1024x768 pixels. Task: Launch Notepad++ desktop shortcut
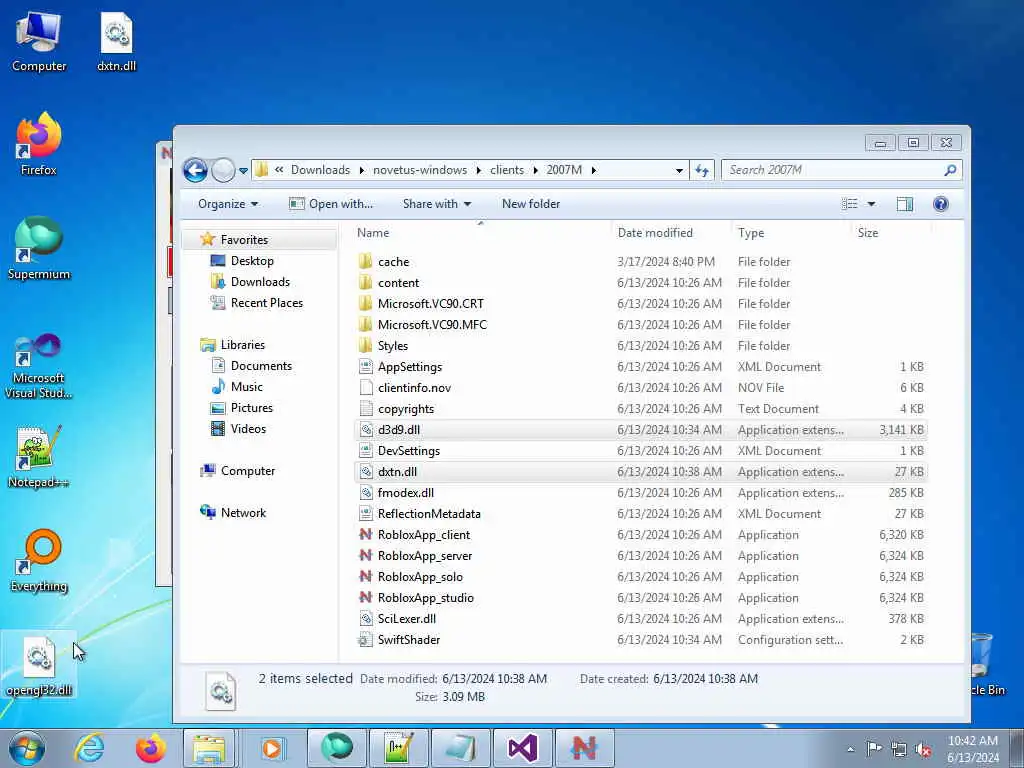click(x=39, y=456)
